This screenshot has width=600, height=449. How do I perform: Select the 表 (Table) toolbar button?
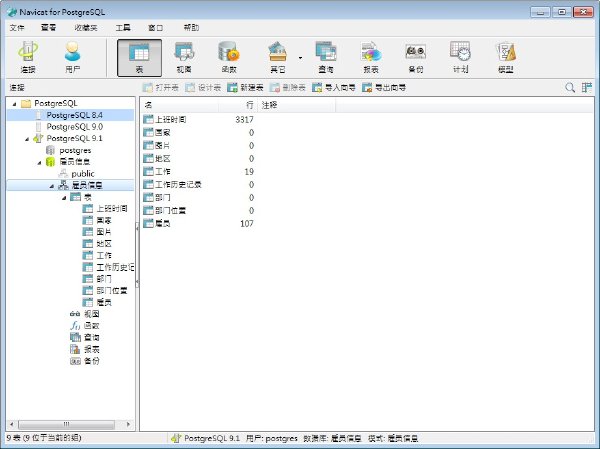[x=139, y=58]
